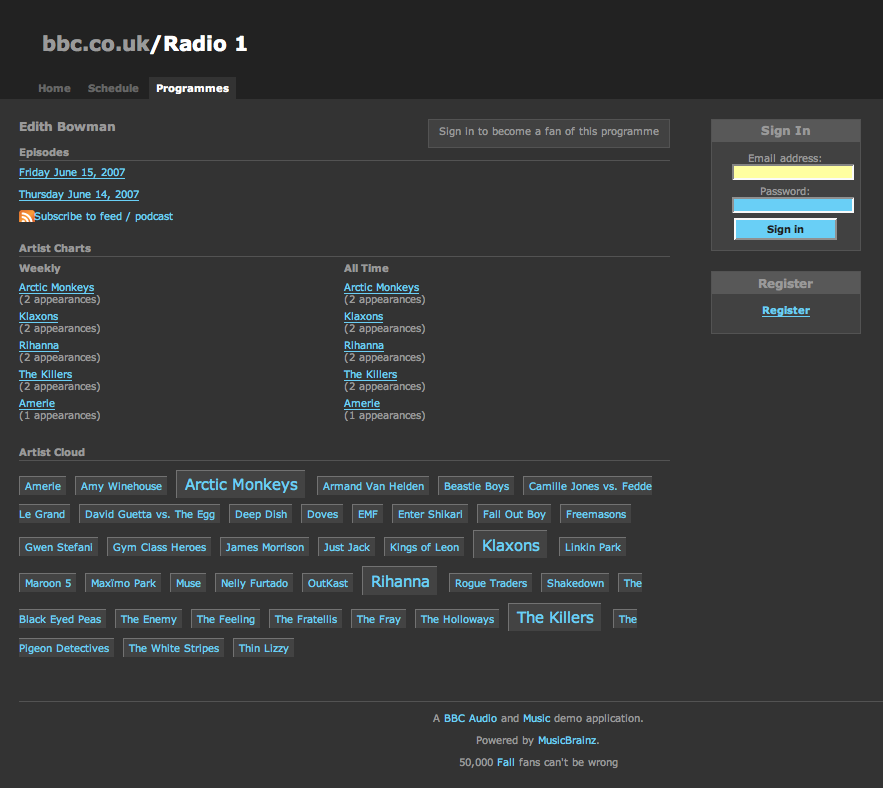
Task: Open the Register link
Action: (785, 310)
